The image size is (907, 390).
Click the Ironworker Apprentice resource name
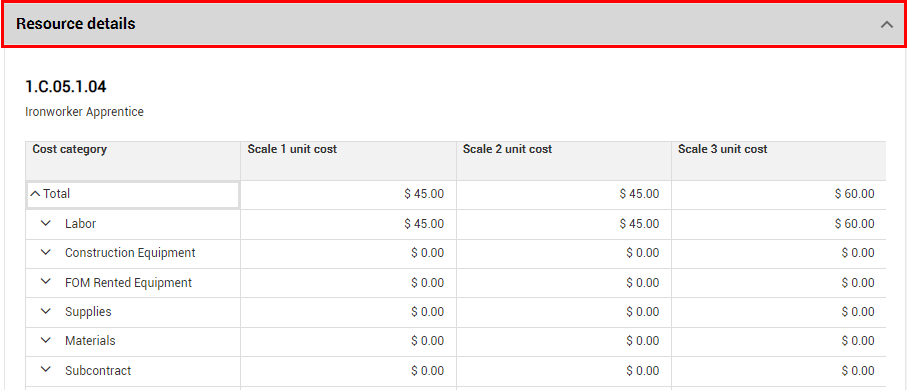point(84,112)
